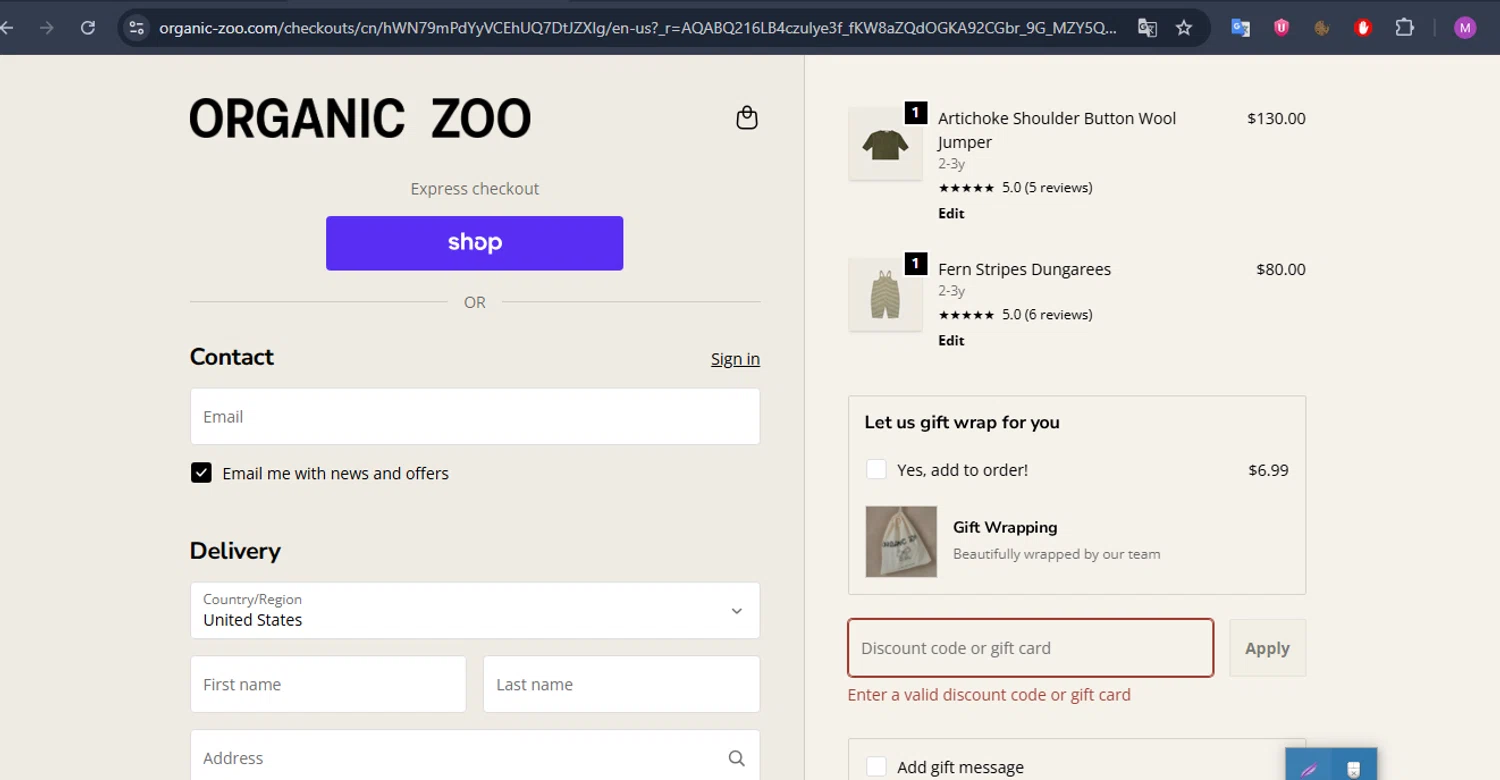
Task: Open the Country/Region dropdown
Action: [x=475, y=610]
